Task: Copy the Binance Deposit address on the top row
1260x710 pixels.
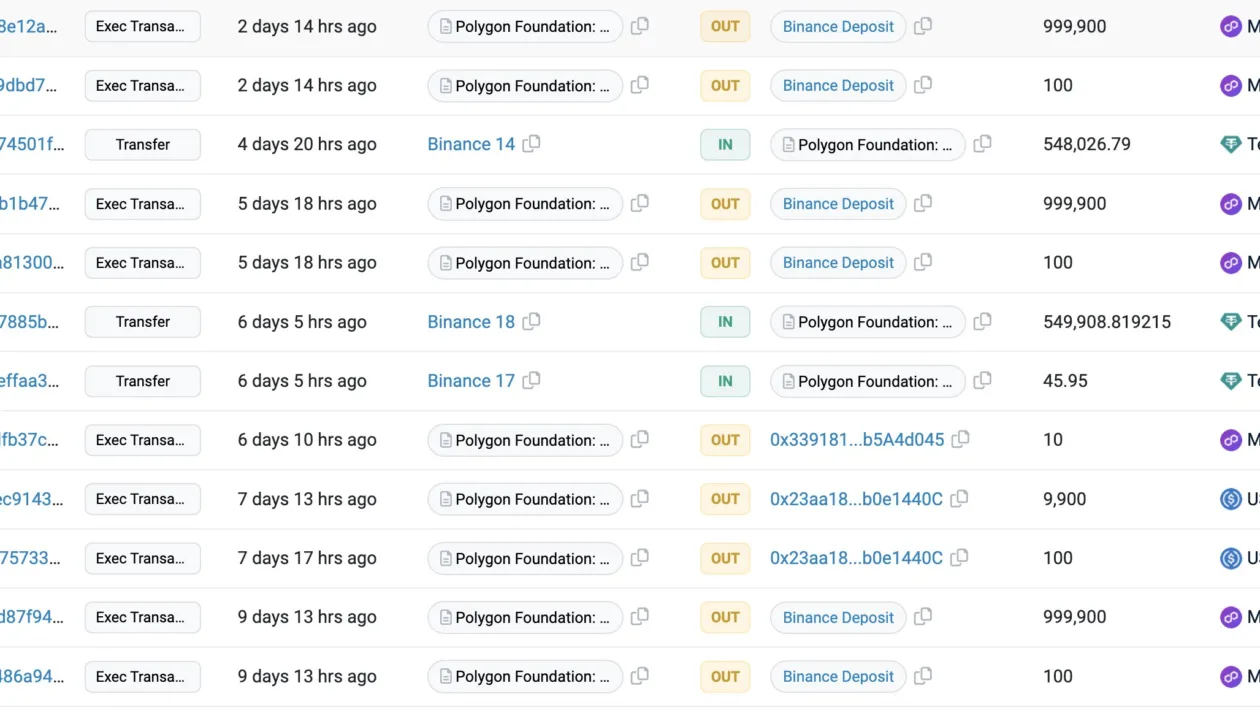Action: coord(922,26)
